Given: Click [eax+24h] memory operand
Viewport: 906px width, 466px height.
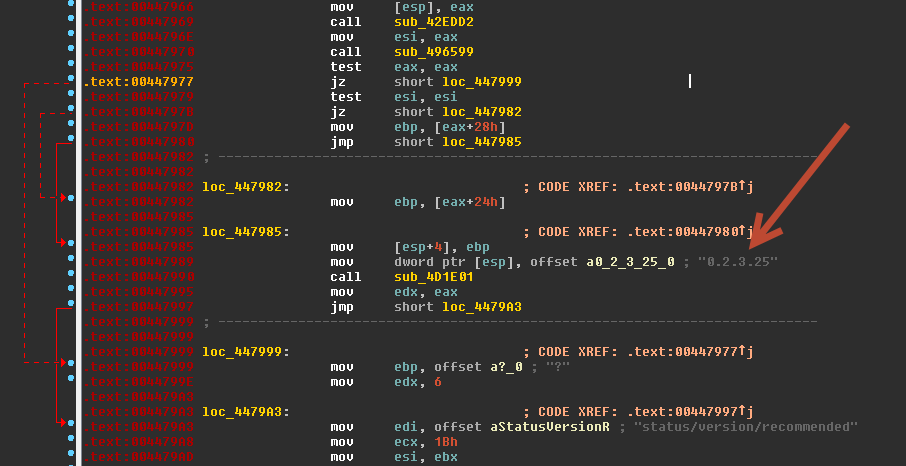Looking at the screenshot, I should [470, 202].
